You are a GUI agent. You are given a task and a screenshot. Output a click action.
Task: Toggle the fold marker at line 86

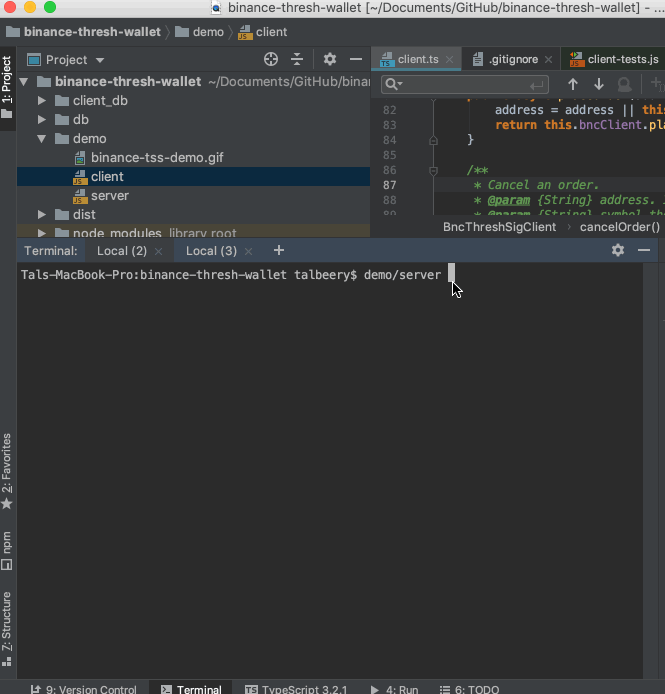(433, 170)
